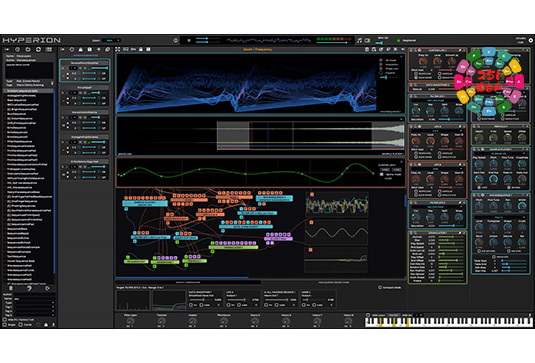Open the waveform dropdown on the LFO 3 module

pos(436,131)
